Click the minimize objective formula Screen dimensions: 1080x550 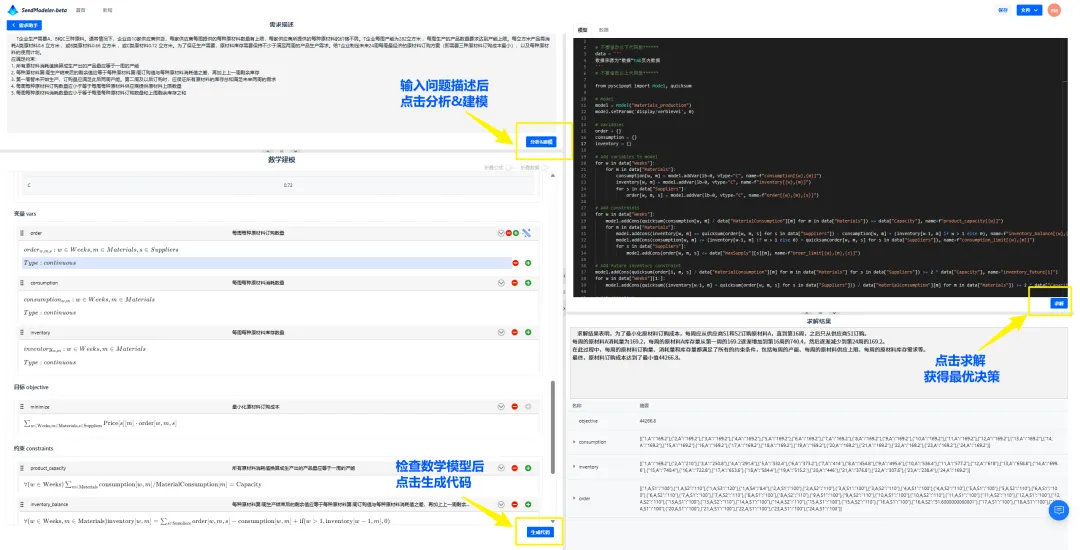click(x=100, y=423)
